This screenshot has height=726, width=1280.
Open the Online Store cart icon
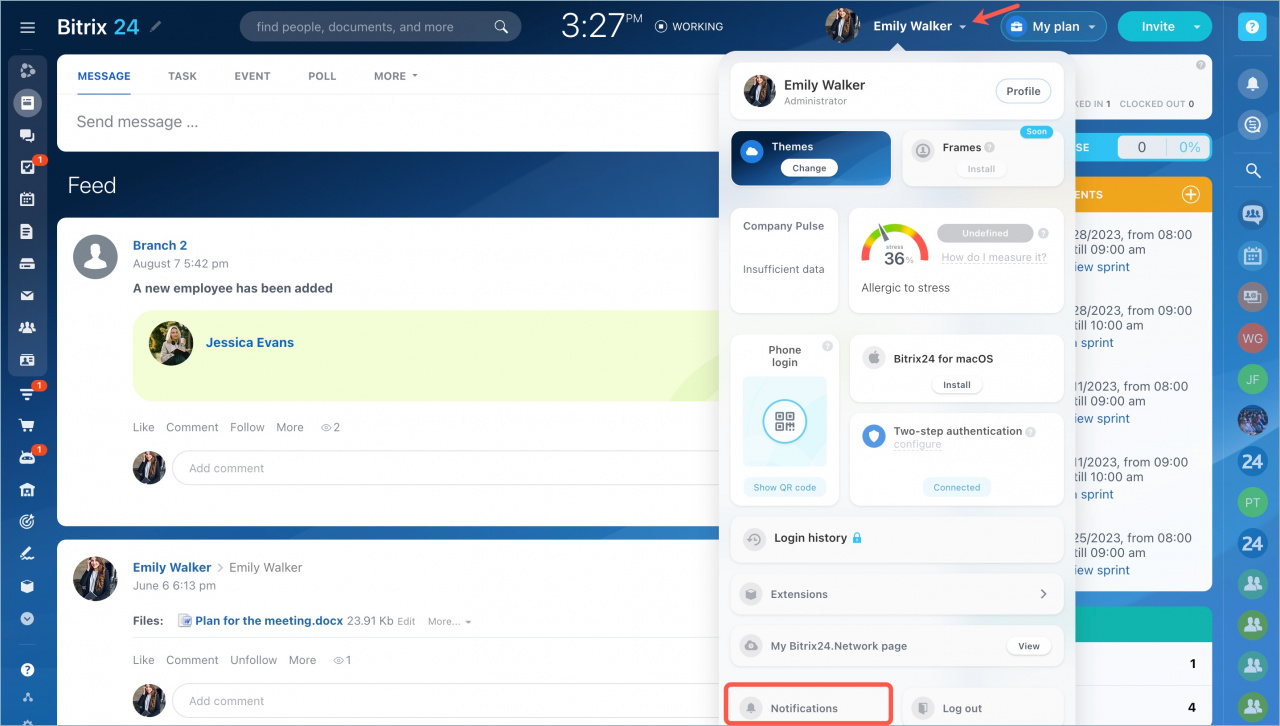click(28, 426)
